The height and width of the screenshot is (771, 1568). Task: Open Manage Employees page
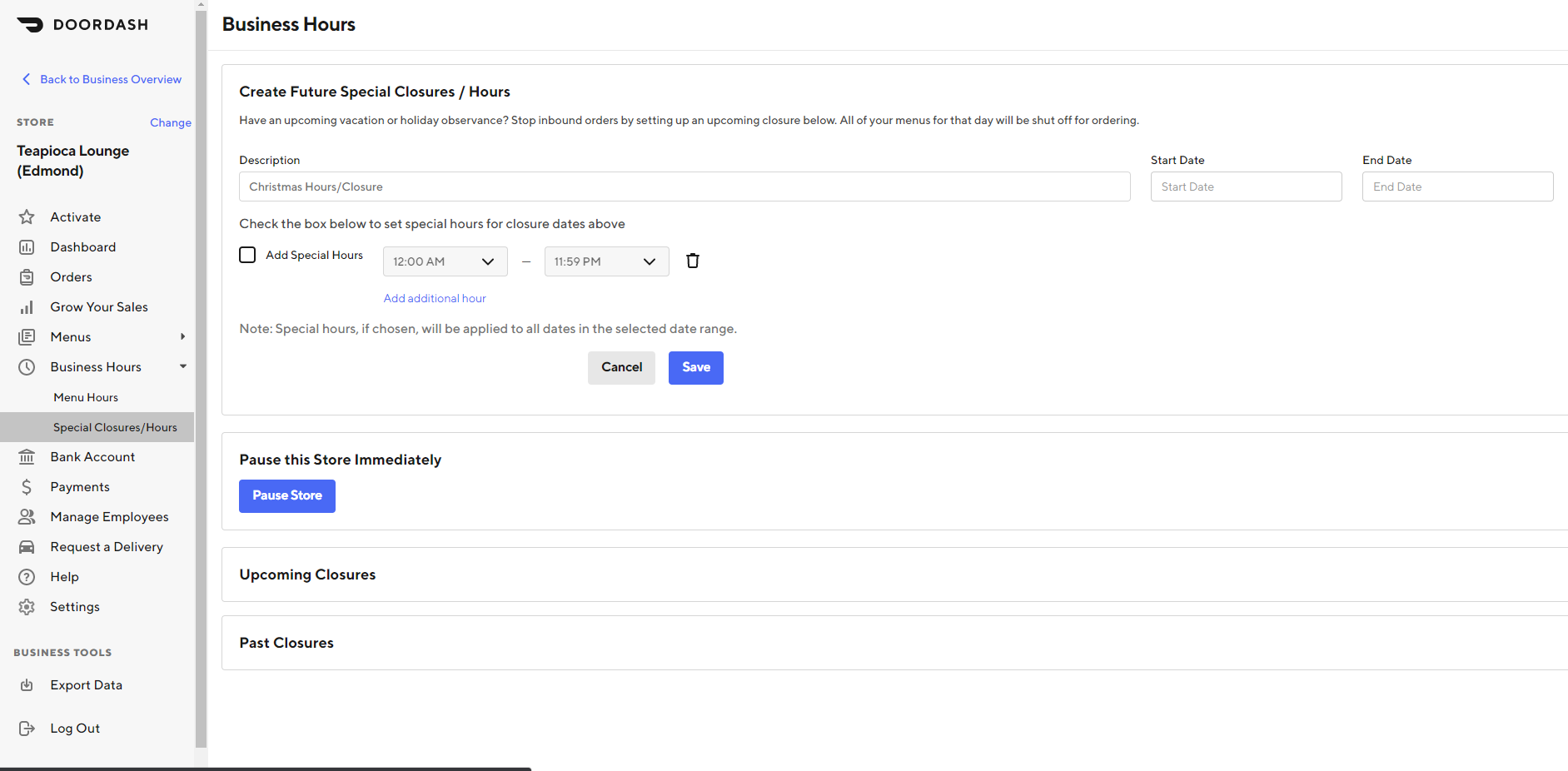[x=109, y=517]
